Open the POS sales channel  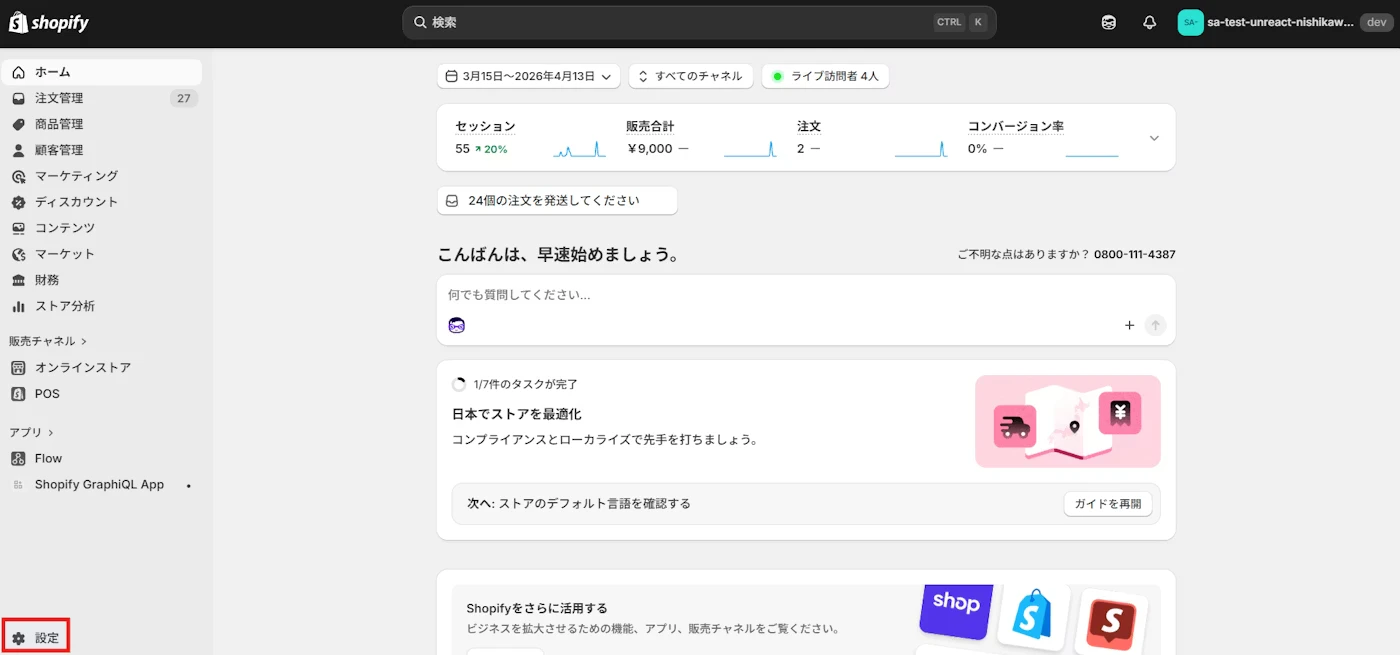[x=102, y=394]
